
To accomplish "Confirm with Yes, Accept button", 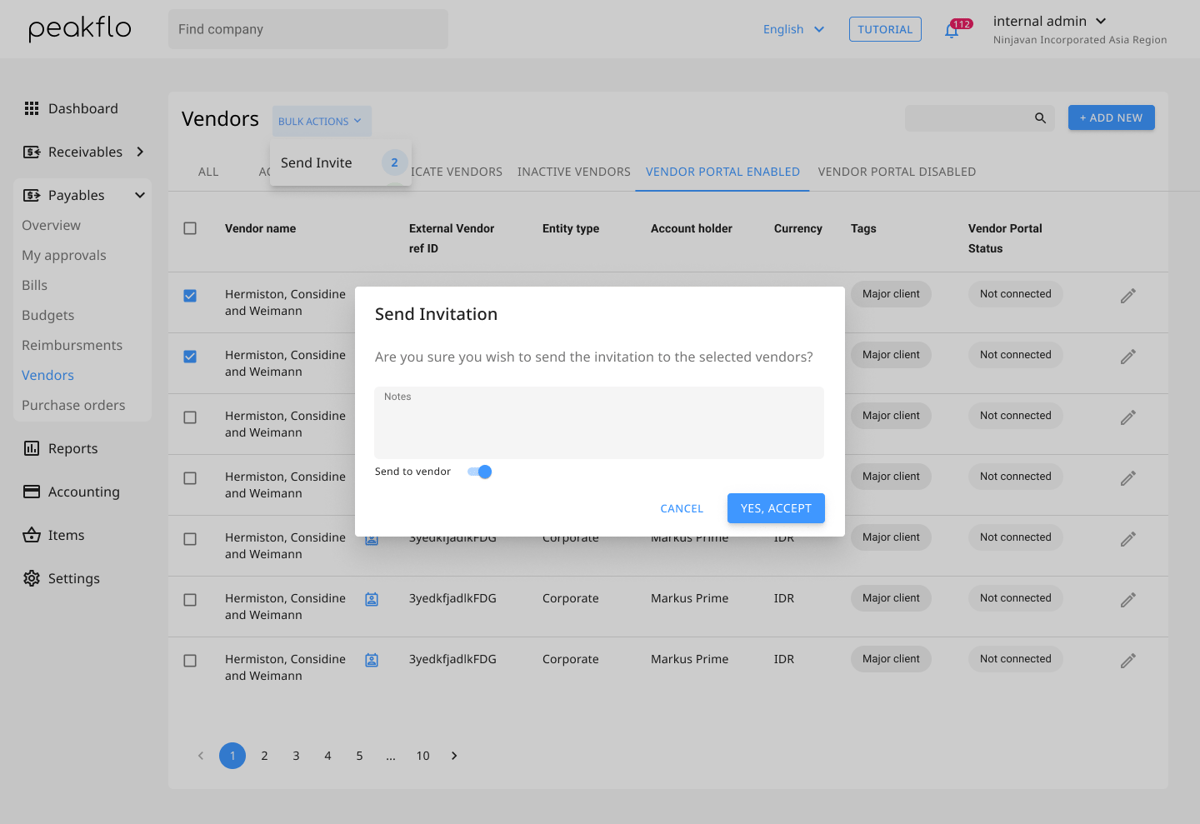I will [x=776, y=508].
